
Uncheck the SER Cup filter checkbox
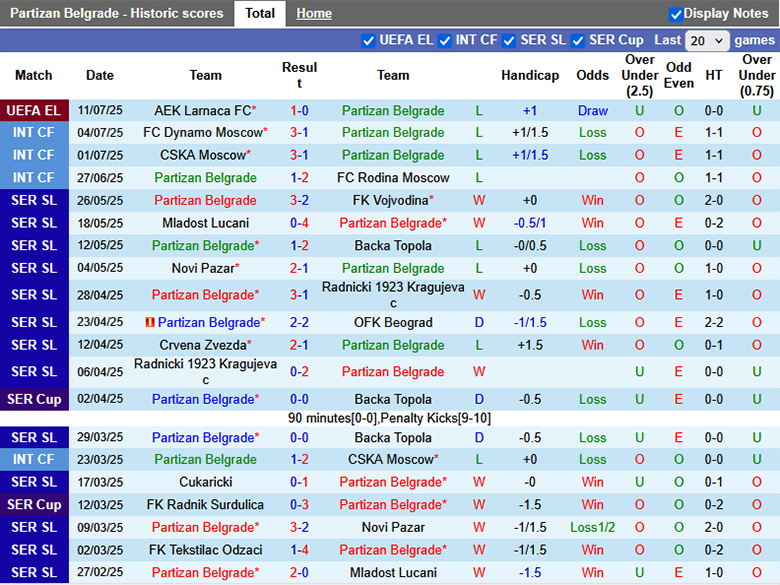click(578, 41)
